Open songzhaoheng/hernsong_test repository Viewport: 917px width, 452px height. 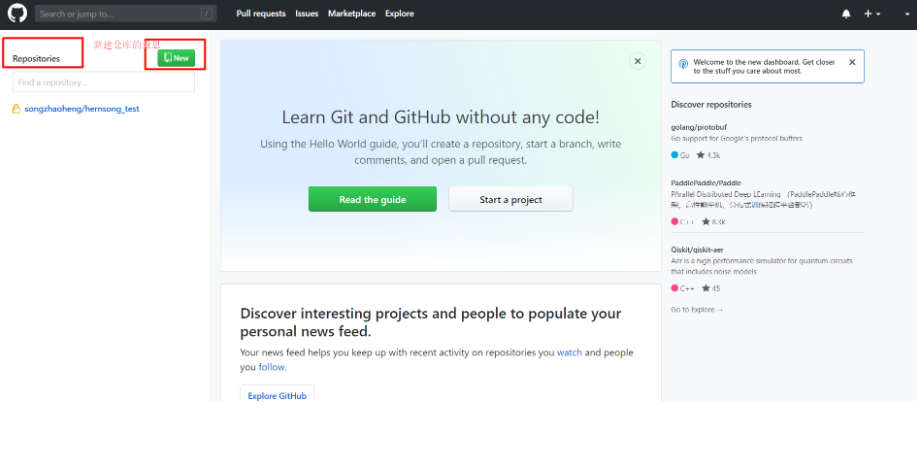coord(82,109)
